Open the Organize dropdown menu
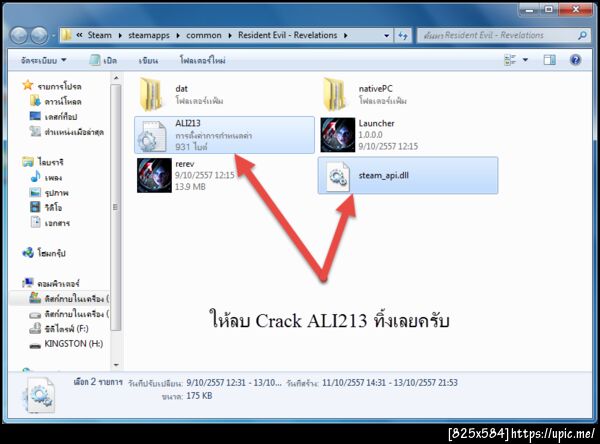 click(44, 60)
